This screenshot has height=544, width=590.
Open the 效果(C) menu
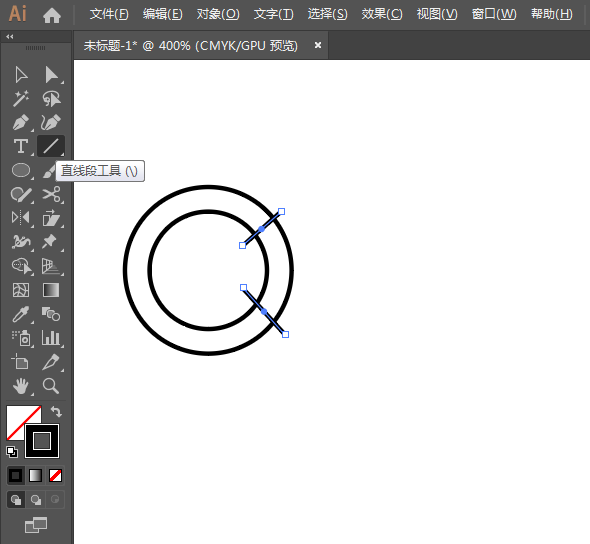coord(382,14)
